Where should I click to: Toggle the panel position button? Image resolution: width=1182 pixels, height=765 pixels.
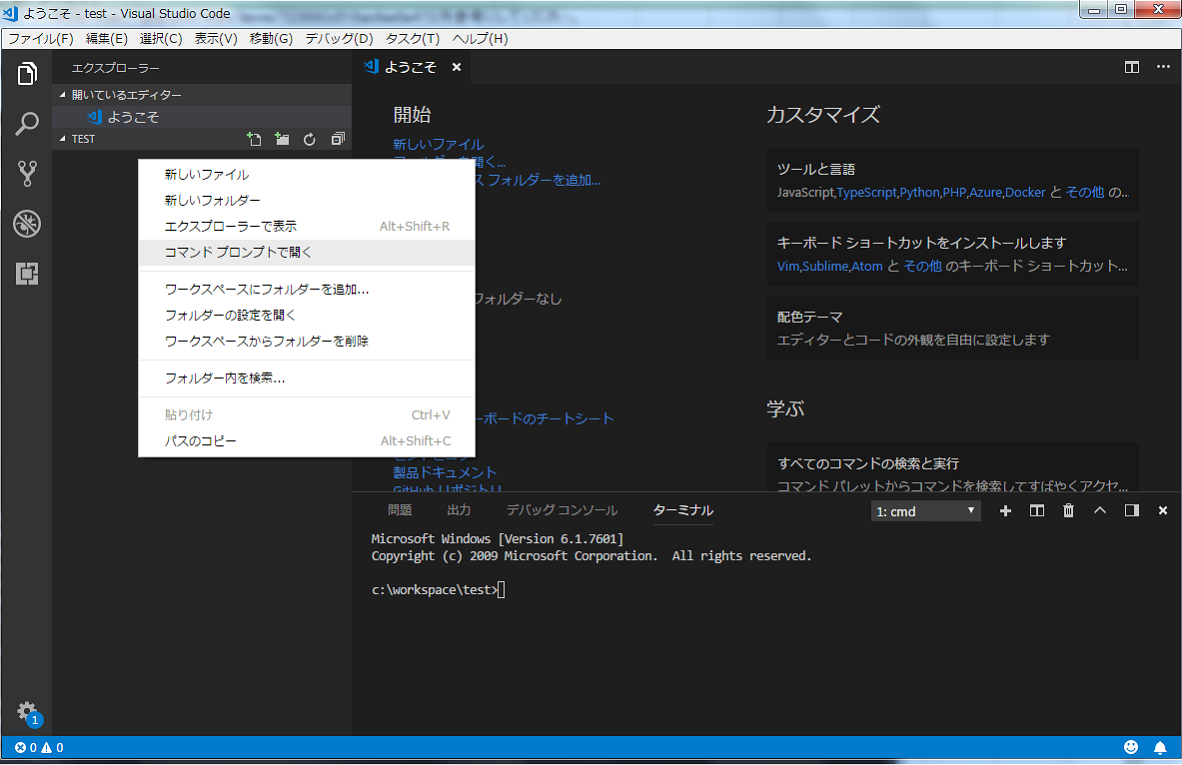1132,511
